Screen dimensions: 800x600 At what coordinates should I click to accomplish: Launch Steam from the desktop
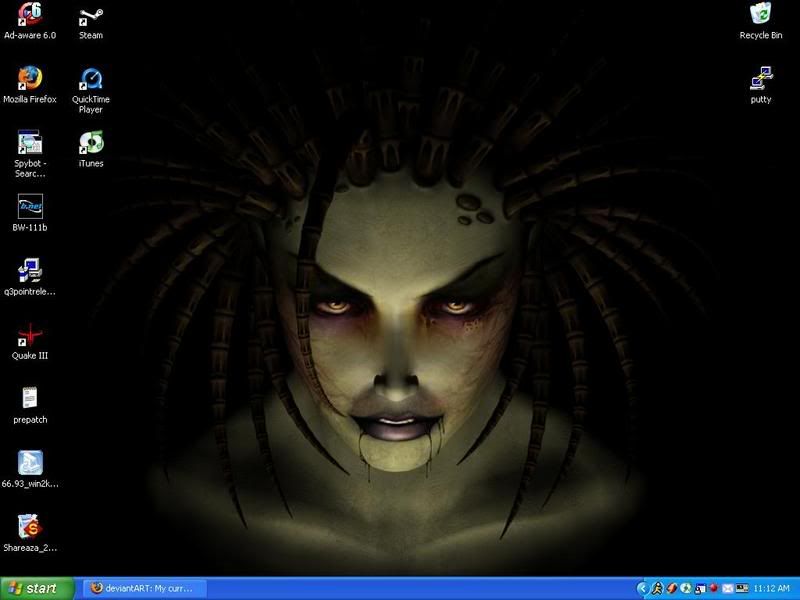tap(91, 20)
